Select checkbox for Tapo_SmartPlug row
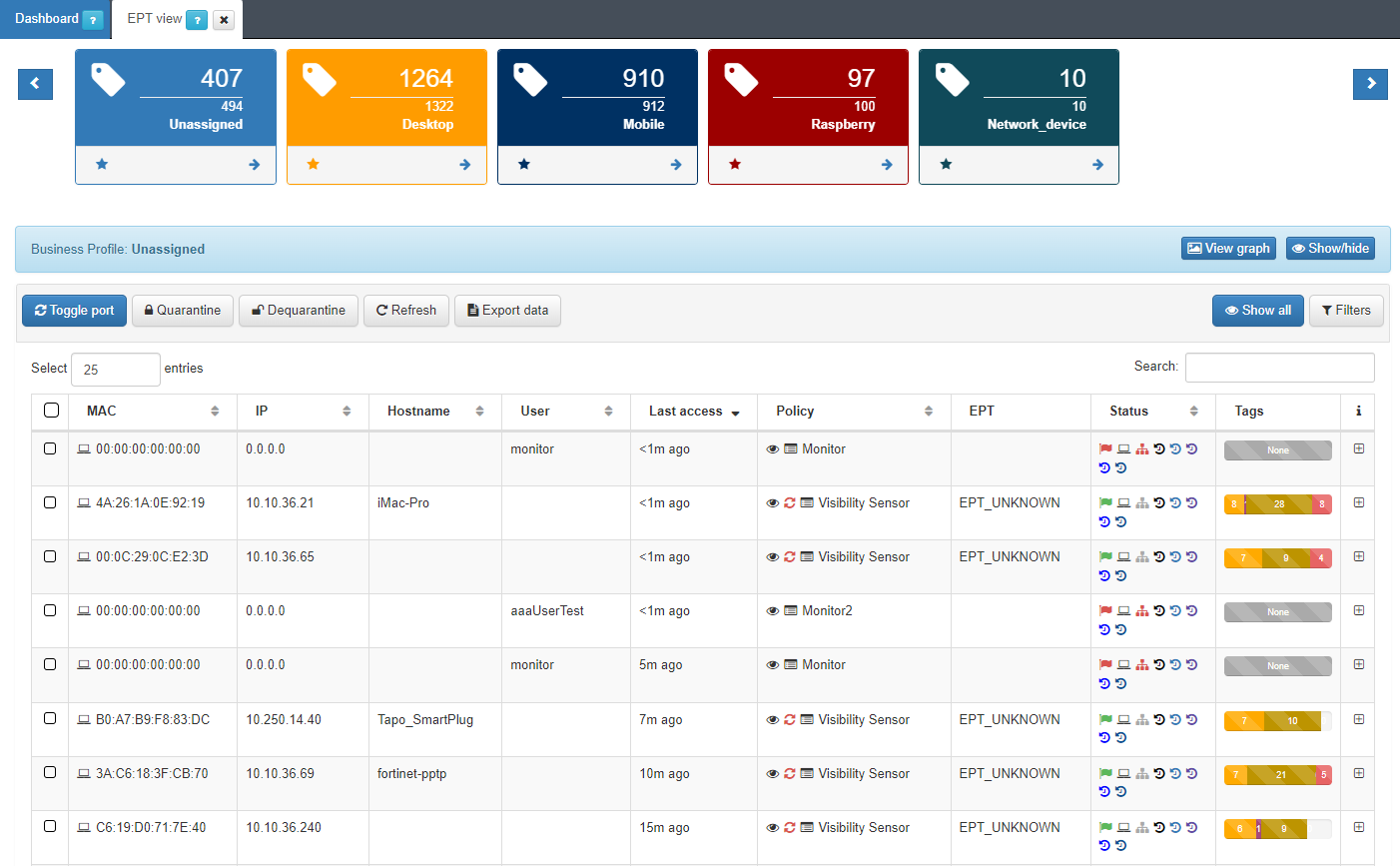 50,718
